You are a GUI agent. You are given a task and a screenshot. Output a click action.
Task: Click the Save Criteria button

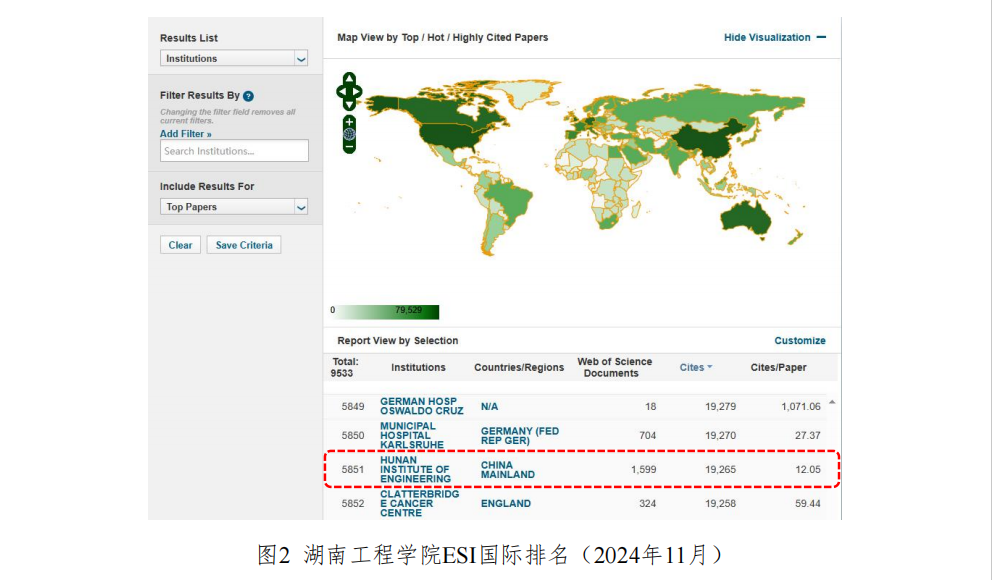tap(244, 245)
